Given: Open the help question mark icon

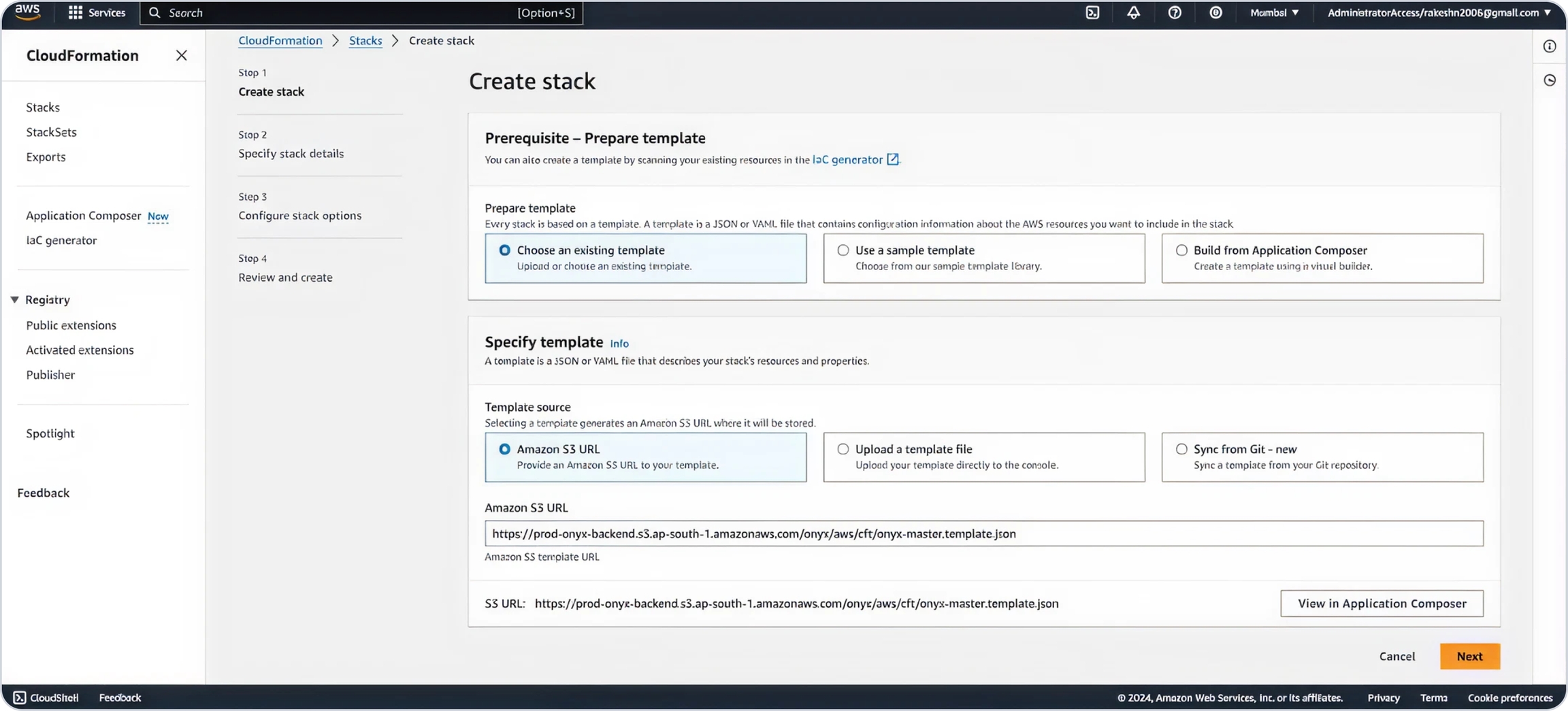Looking at the screenshot, I should click(x=1175, y=12).
